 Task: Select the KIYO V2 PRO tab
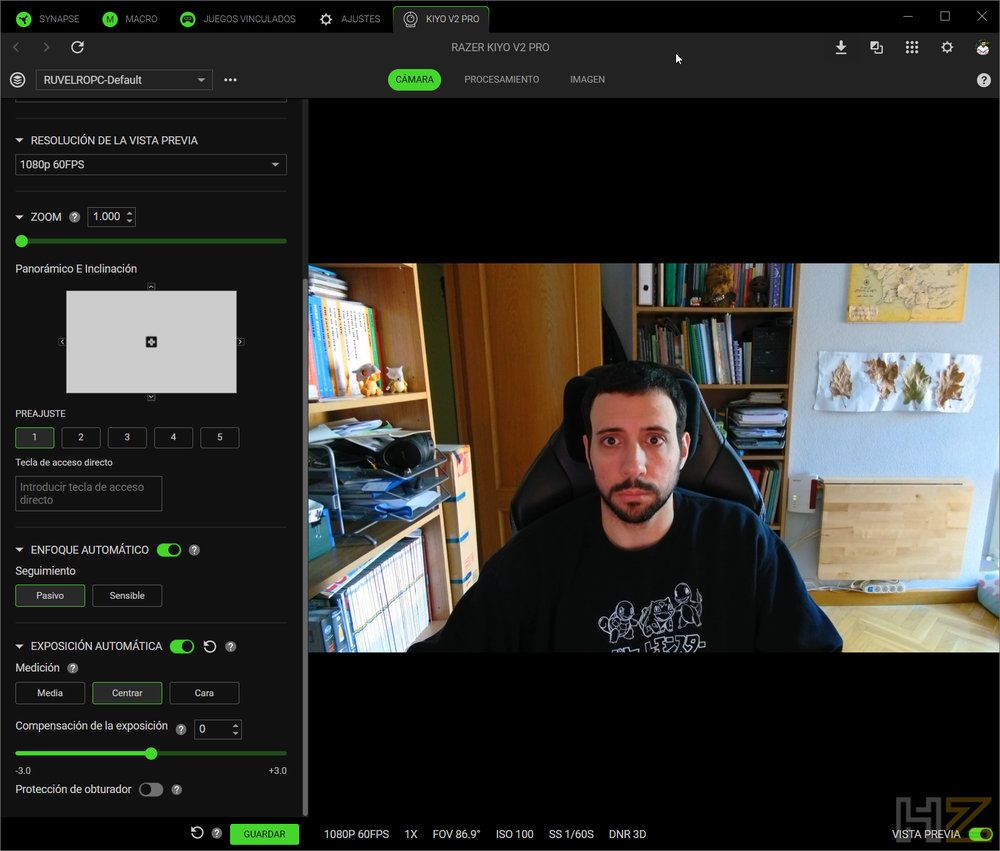click(441, 19)
